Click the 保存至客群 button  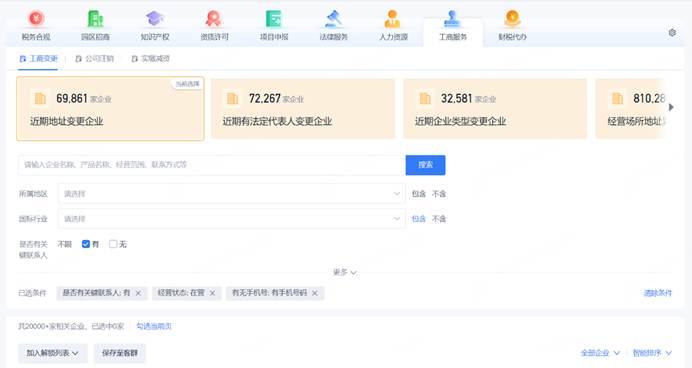pyautogui.click(x=120, y=353)
